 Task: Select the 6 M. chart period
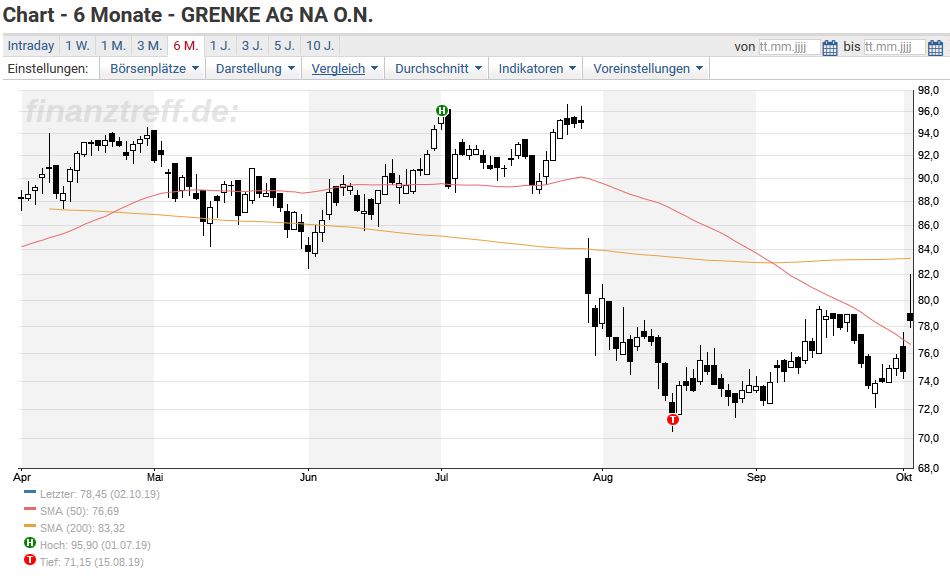tap(185, 46)
